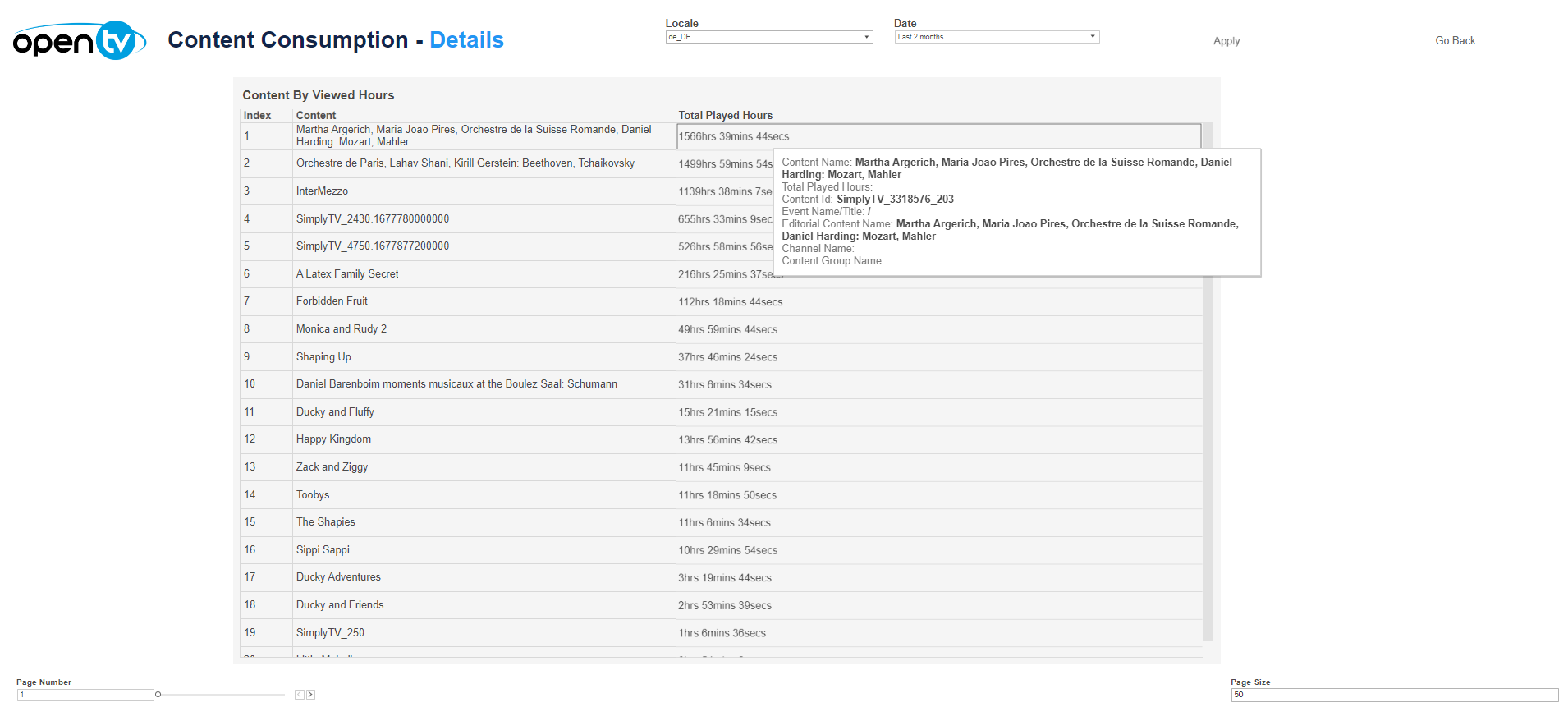Select the Forbidden Fruit row

[332, 301]
